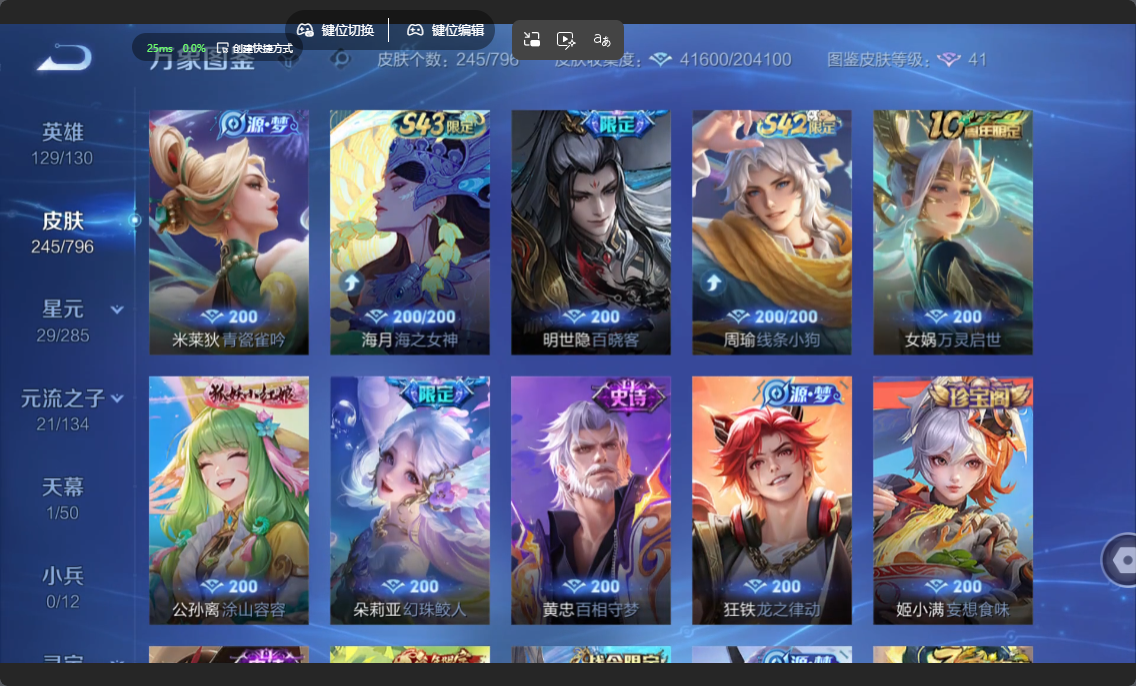1136x686 pixels.
Task: Click the upgrade arrow icon on 周瑜 card
Action: (713, 282)
